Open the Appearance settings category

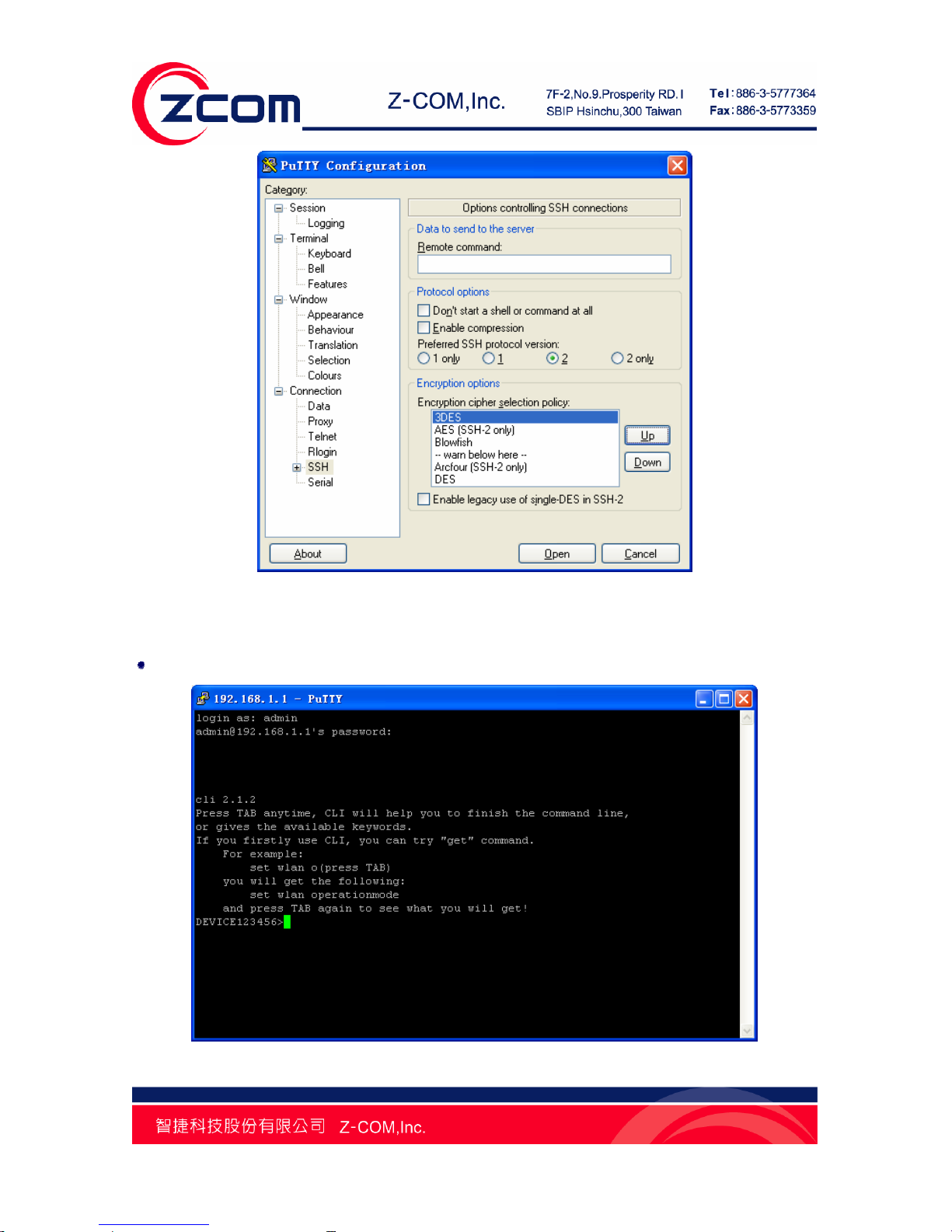pyautogui.click(x=335, y=314)
